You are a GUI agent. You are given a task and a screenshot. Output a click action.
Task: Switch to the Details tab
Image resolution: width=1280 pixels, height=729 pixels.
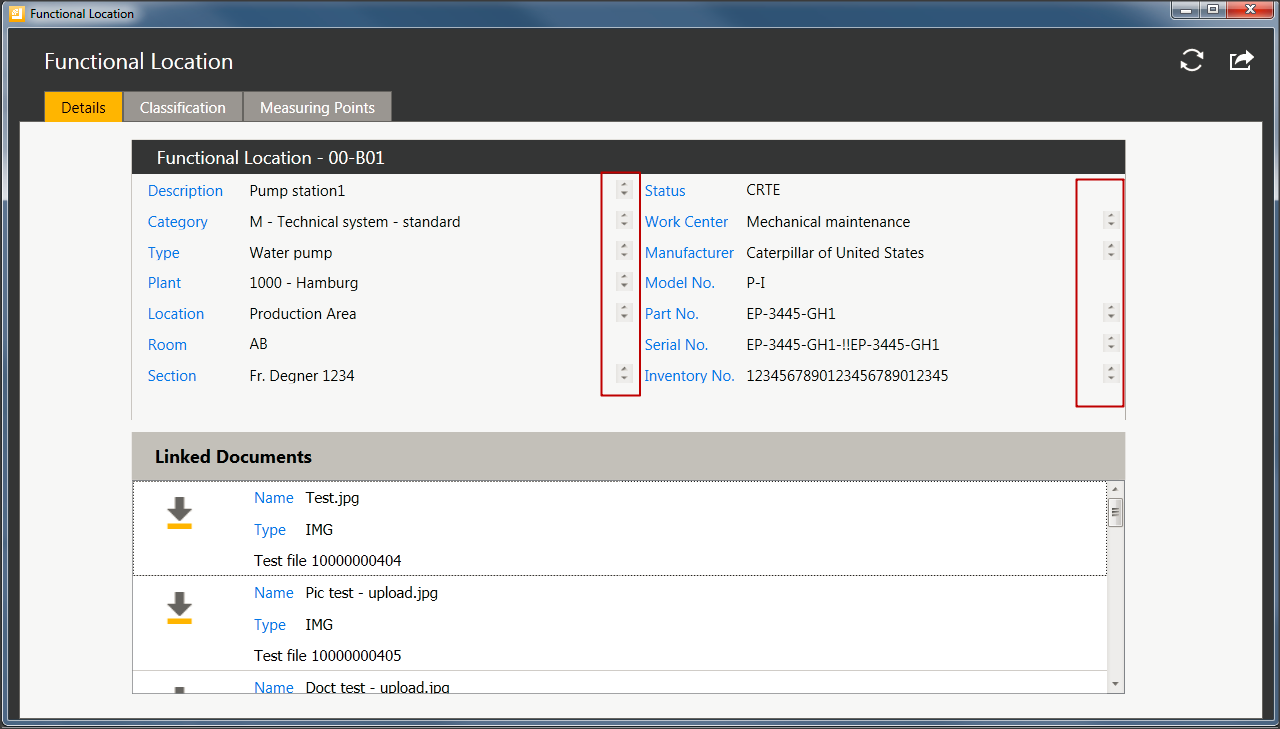83,107
